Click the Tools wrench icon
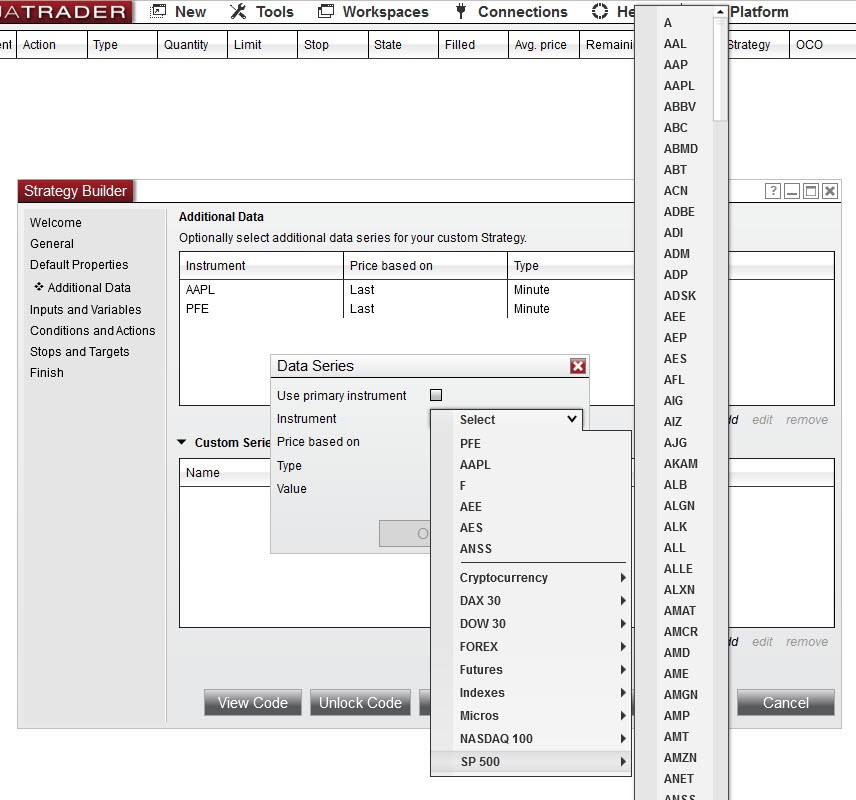 (x=238, y=11)
